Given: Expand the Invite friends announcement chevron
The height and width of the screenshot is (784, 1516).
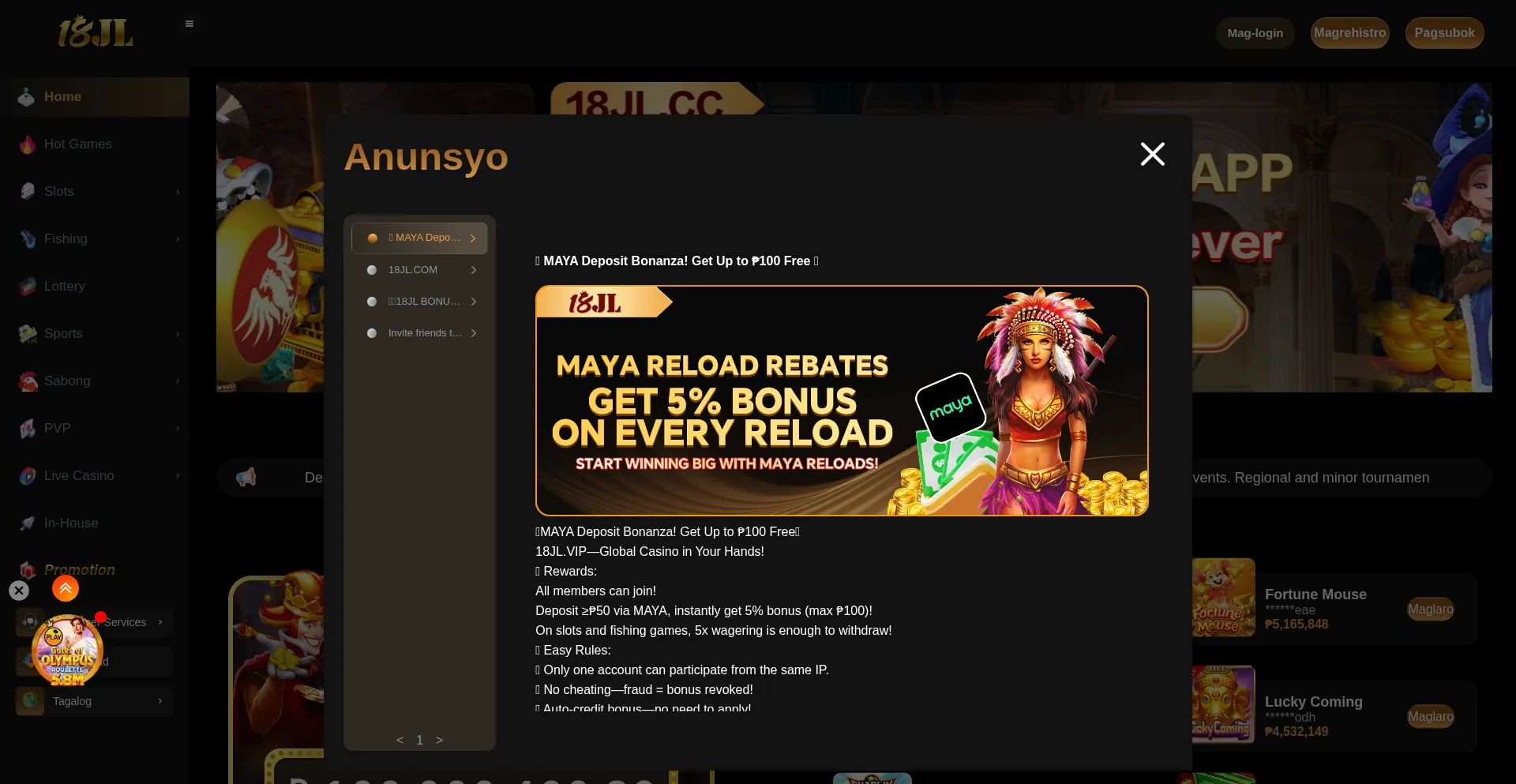Looking at the screenshot, I should point(474,333).
